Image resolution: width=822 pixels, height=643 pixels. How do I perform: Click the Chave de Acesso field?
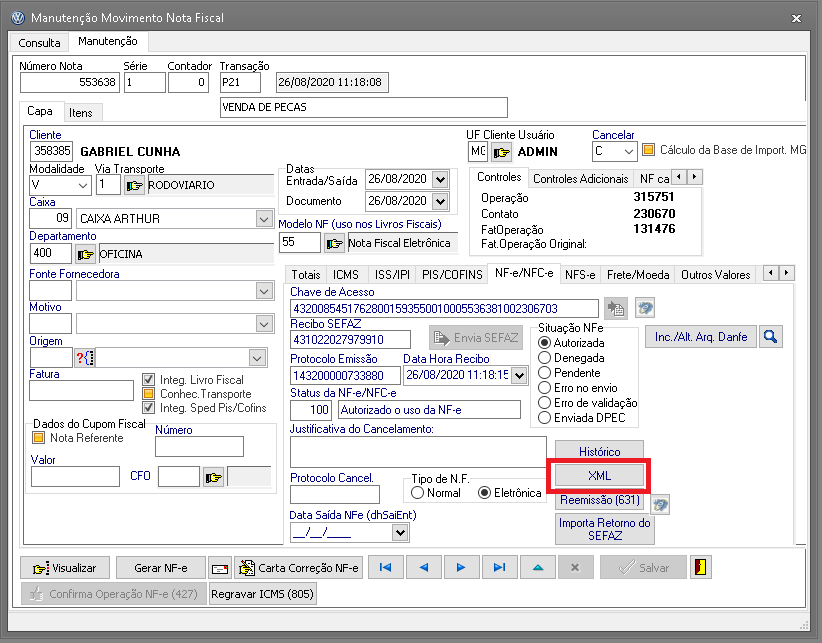(x=443, y=308)
